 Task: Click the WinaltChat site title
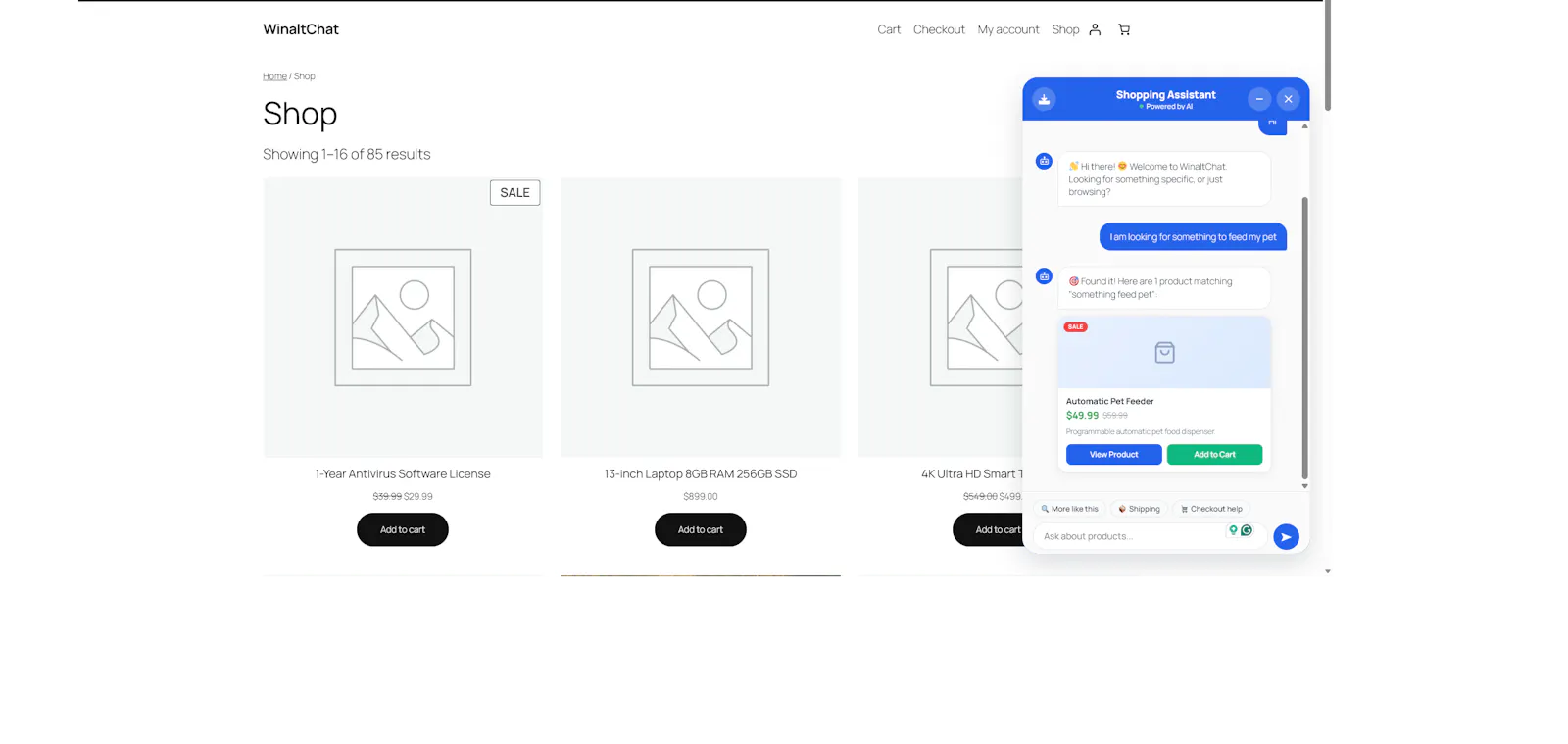point(301,29)
